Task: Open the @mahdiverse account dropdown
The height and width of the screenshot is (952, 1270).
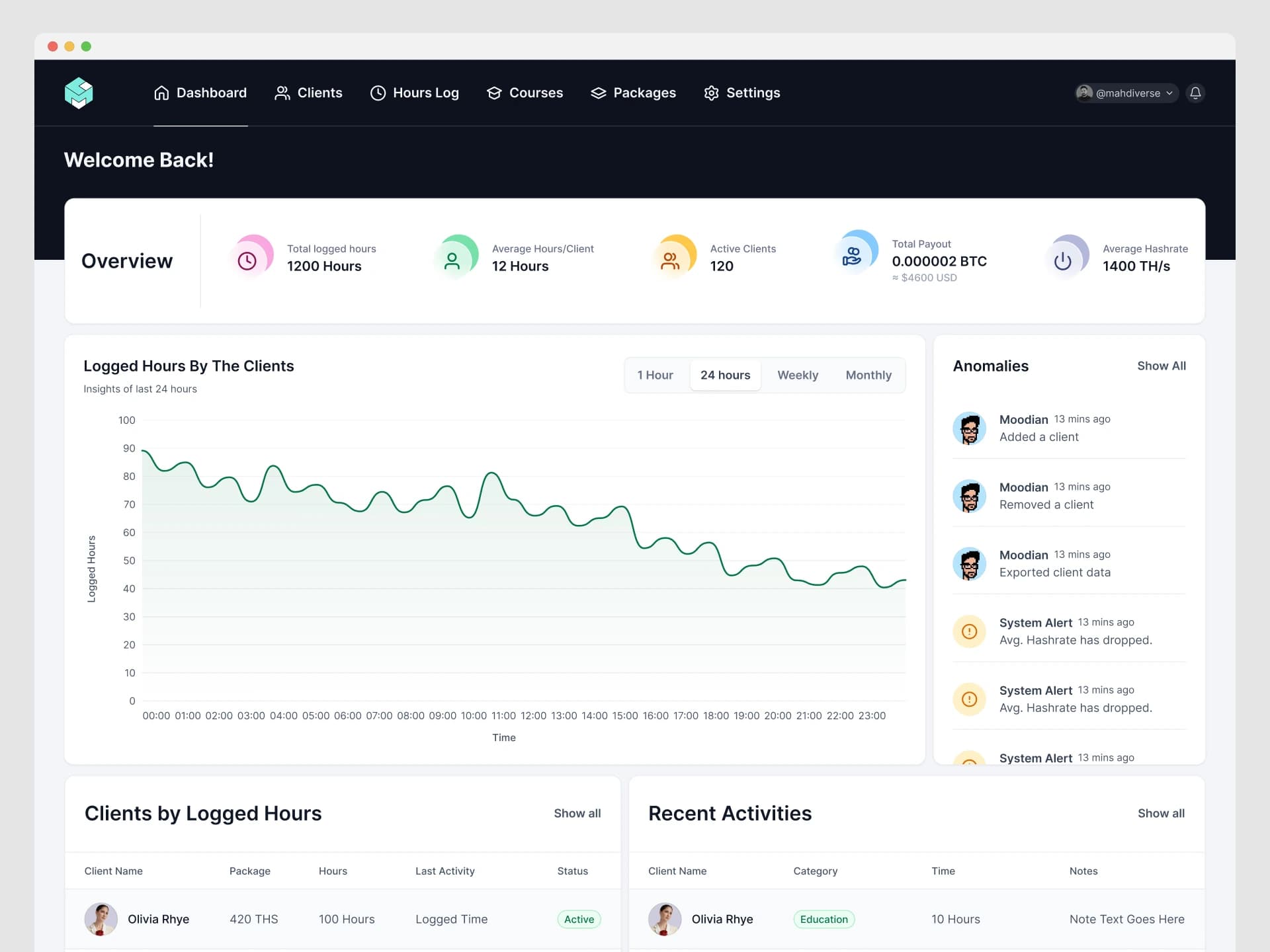Action: (x=1126, y=93)
